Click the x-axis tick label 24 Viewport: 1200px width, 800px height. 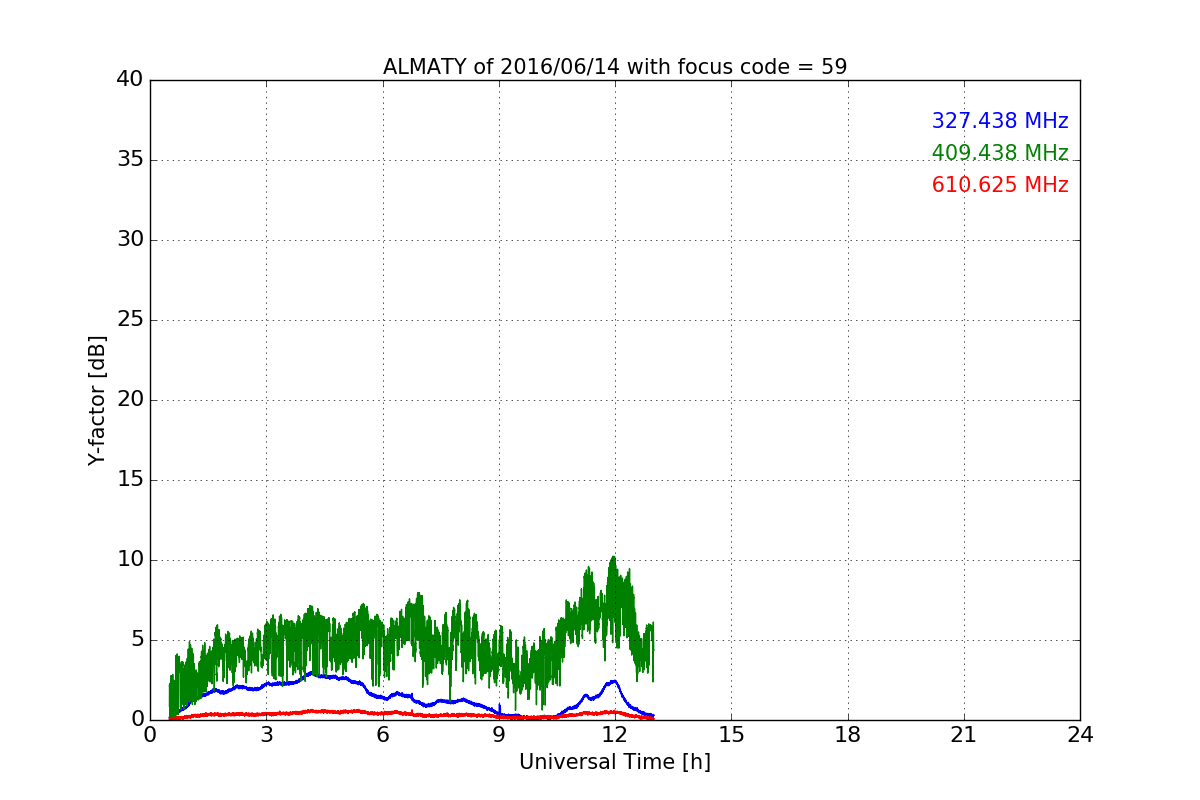(1080, 734)
